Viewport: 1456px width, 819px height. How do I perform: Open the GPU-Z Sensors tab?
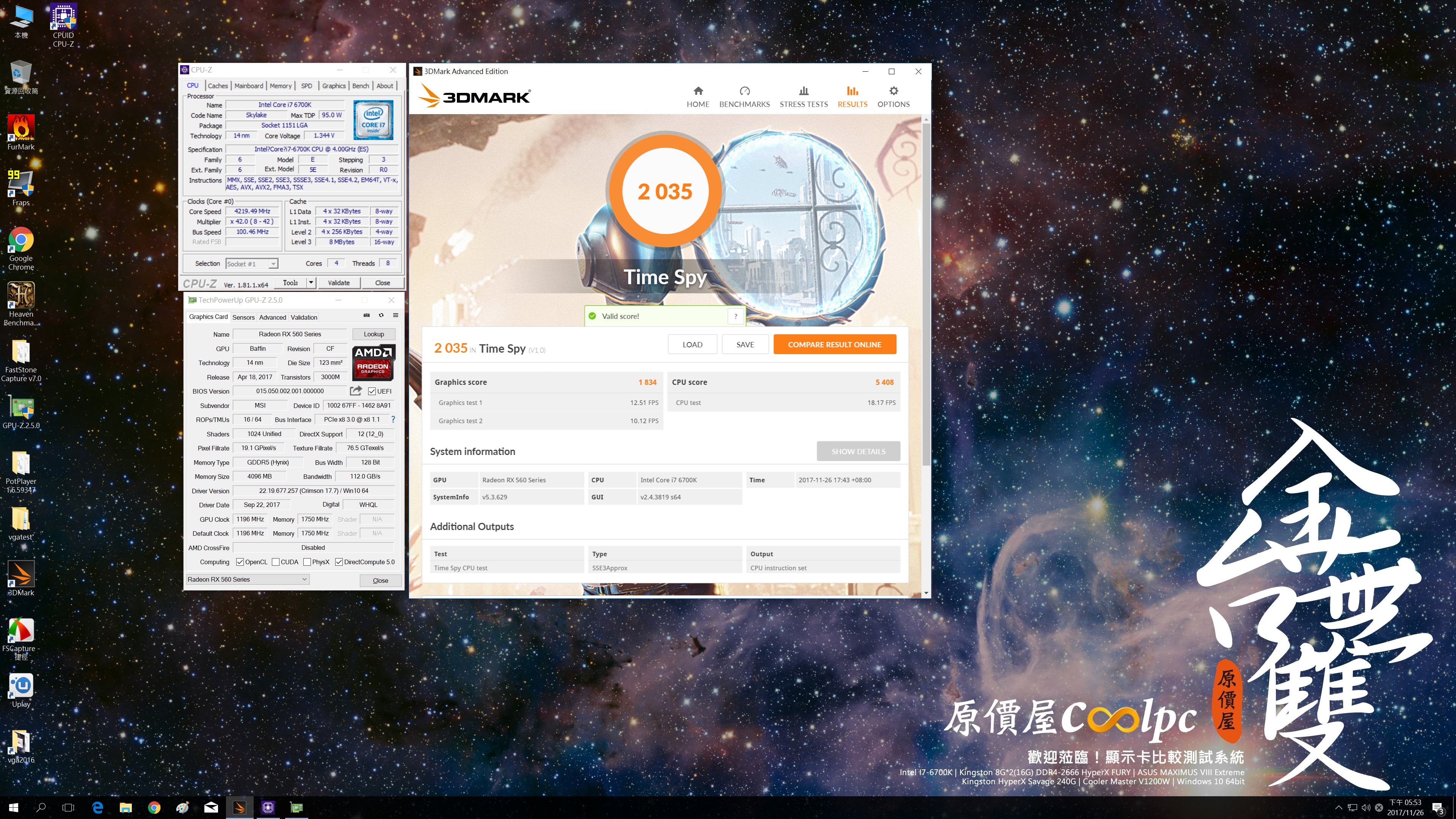pos(243,317)
